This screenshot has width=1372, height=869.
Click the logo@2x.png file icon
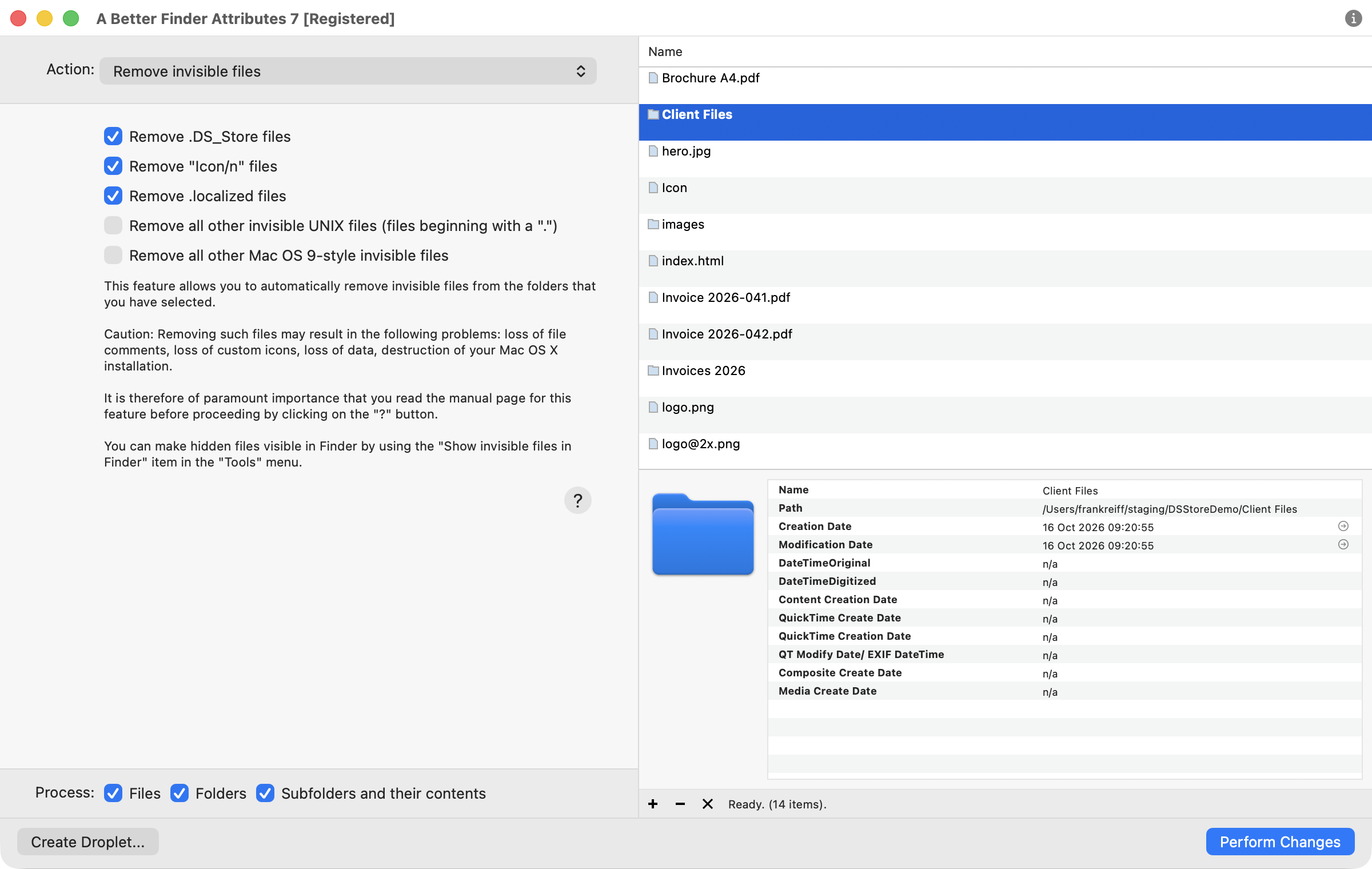pos(653,444)
